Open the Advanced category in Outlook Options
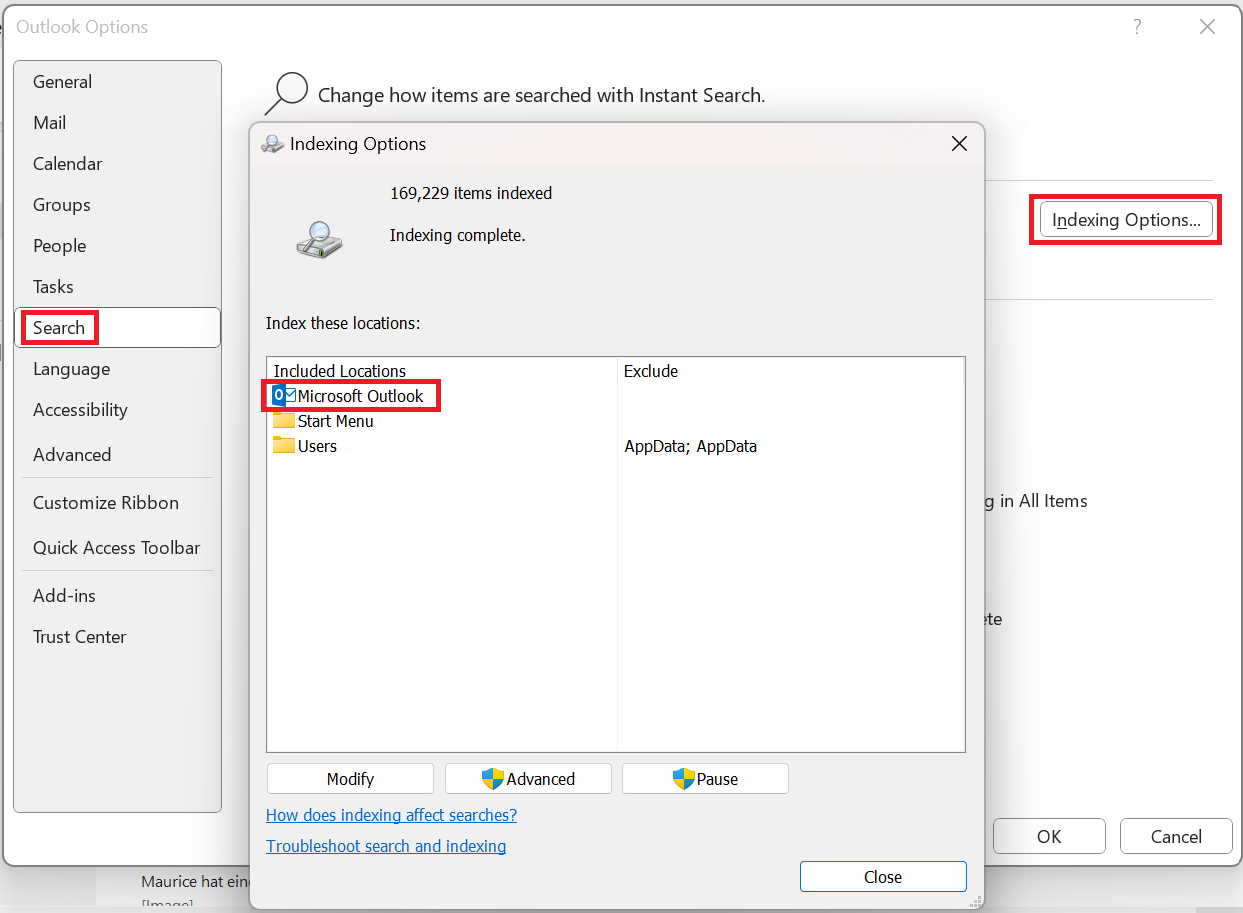 [x=117, y=455]
